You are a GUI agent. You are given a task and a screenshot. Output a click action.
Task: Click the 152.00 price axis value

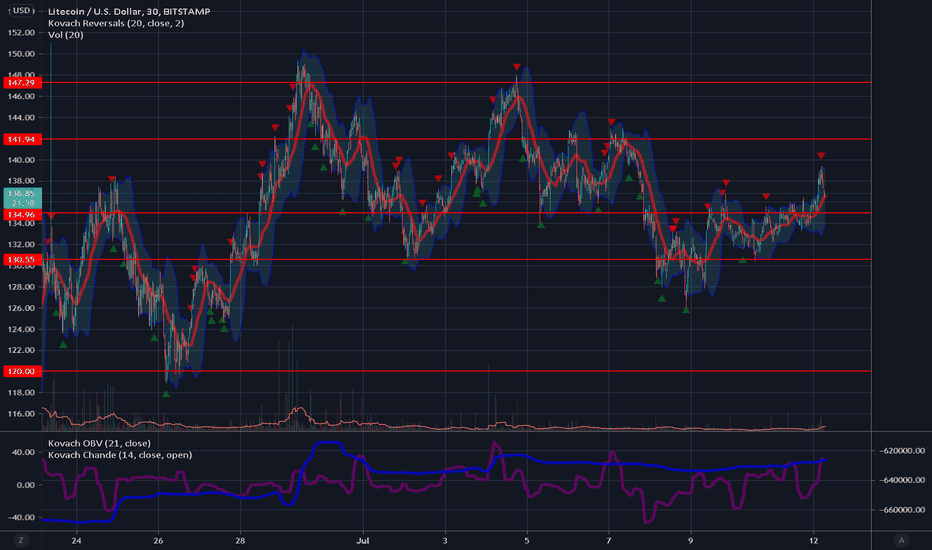pyautogui.click(x=21, y=32)
